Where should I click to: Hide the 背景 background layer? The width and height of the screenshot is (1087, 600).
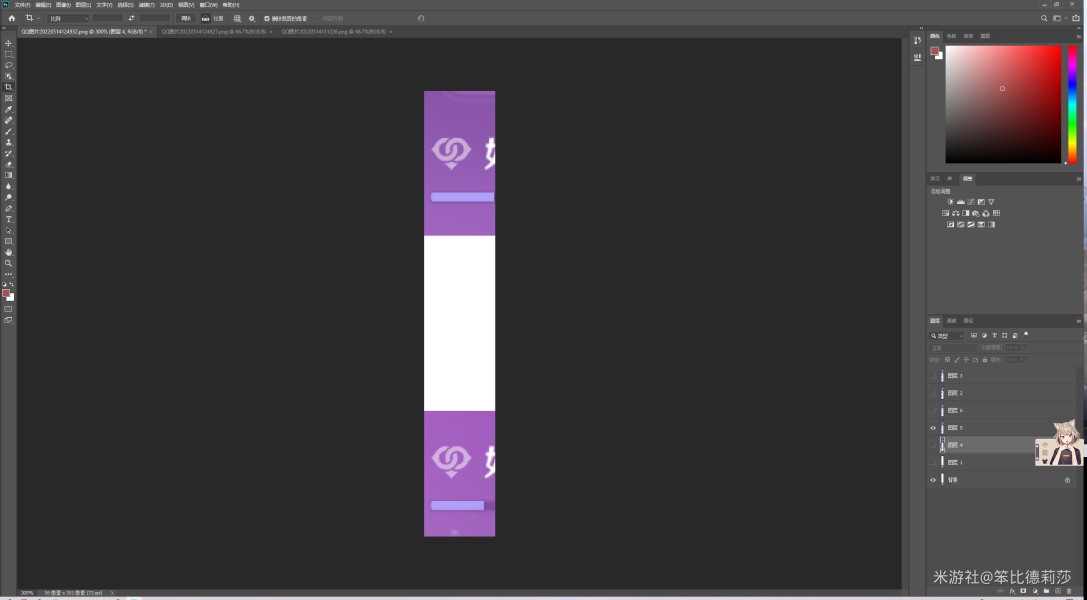(x=933, y=480)
